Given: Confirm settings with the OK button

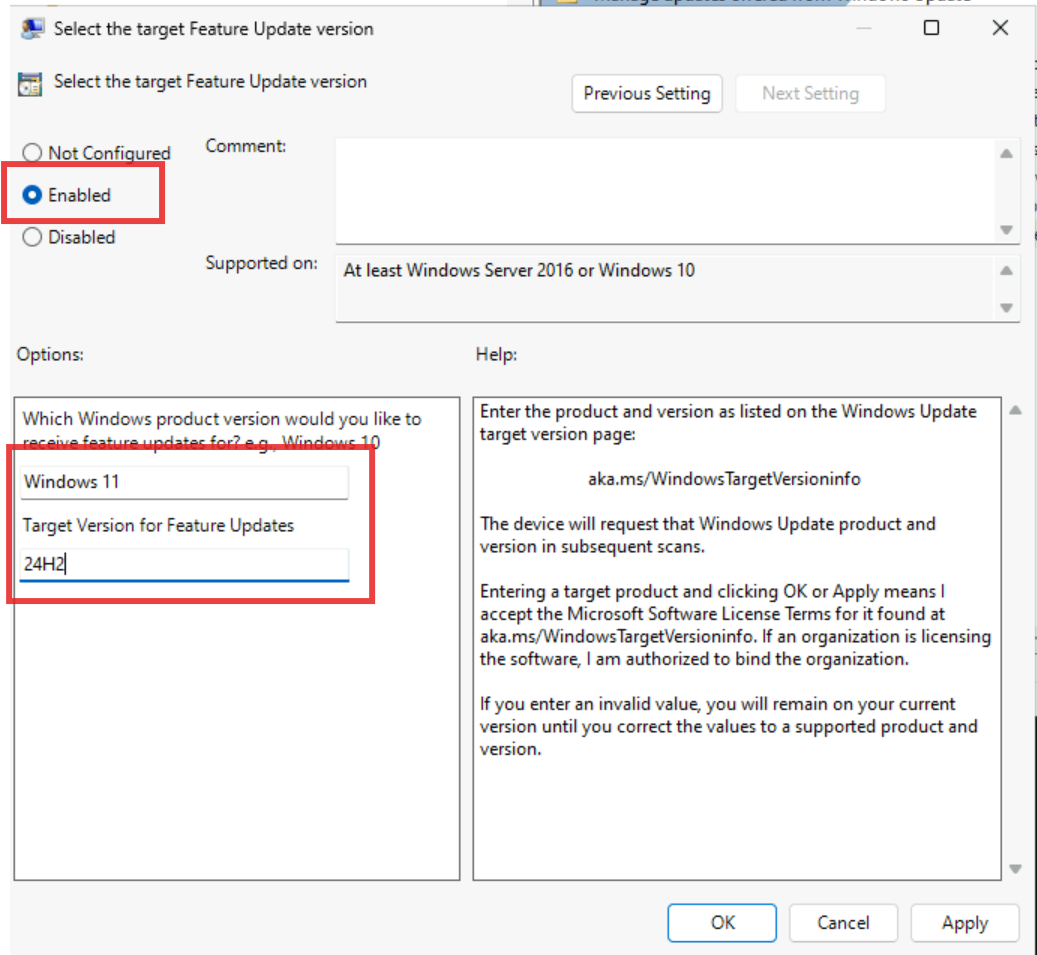Looking at the screenshot, I should [x=721, y=922].
